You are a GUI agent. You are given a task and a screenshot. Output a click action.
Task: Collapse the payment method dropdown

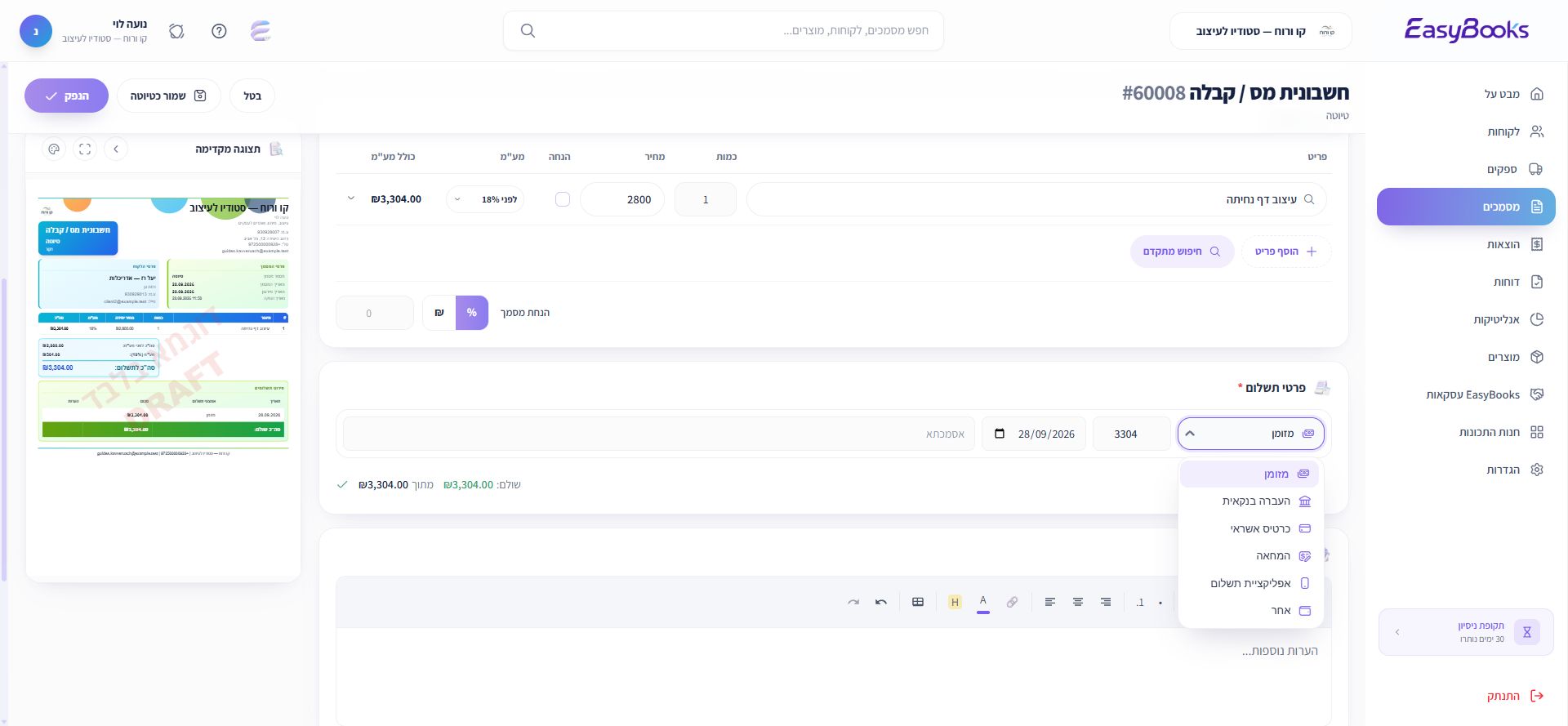tap(1190, 434)
